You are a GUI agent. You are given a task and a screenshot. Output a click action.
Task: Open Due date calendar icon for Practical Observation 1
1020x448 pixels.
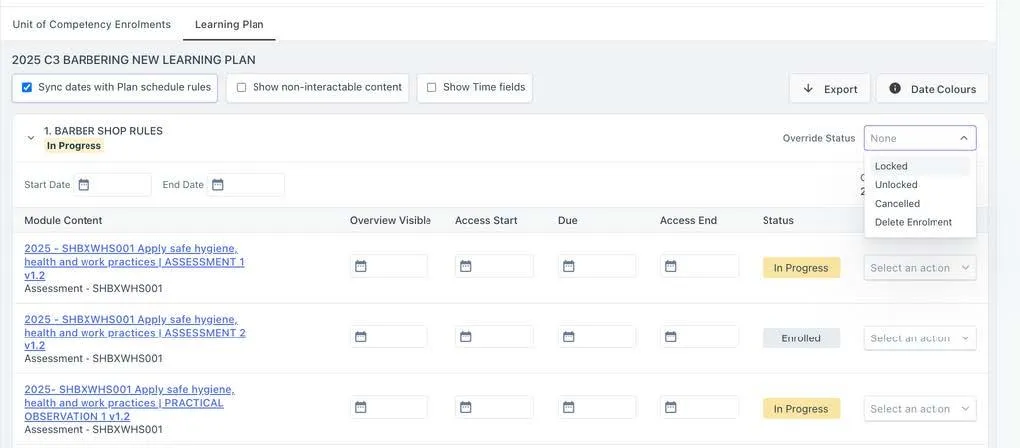(x=569, y=407)
